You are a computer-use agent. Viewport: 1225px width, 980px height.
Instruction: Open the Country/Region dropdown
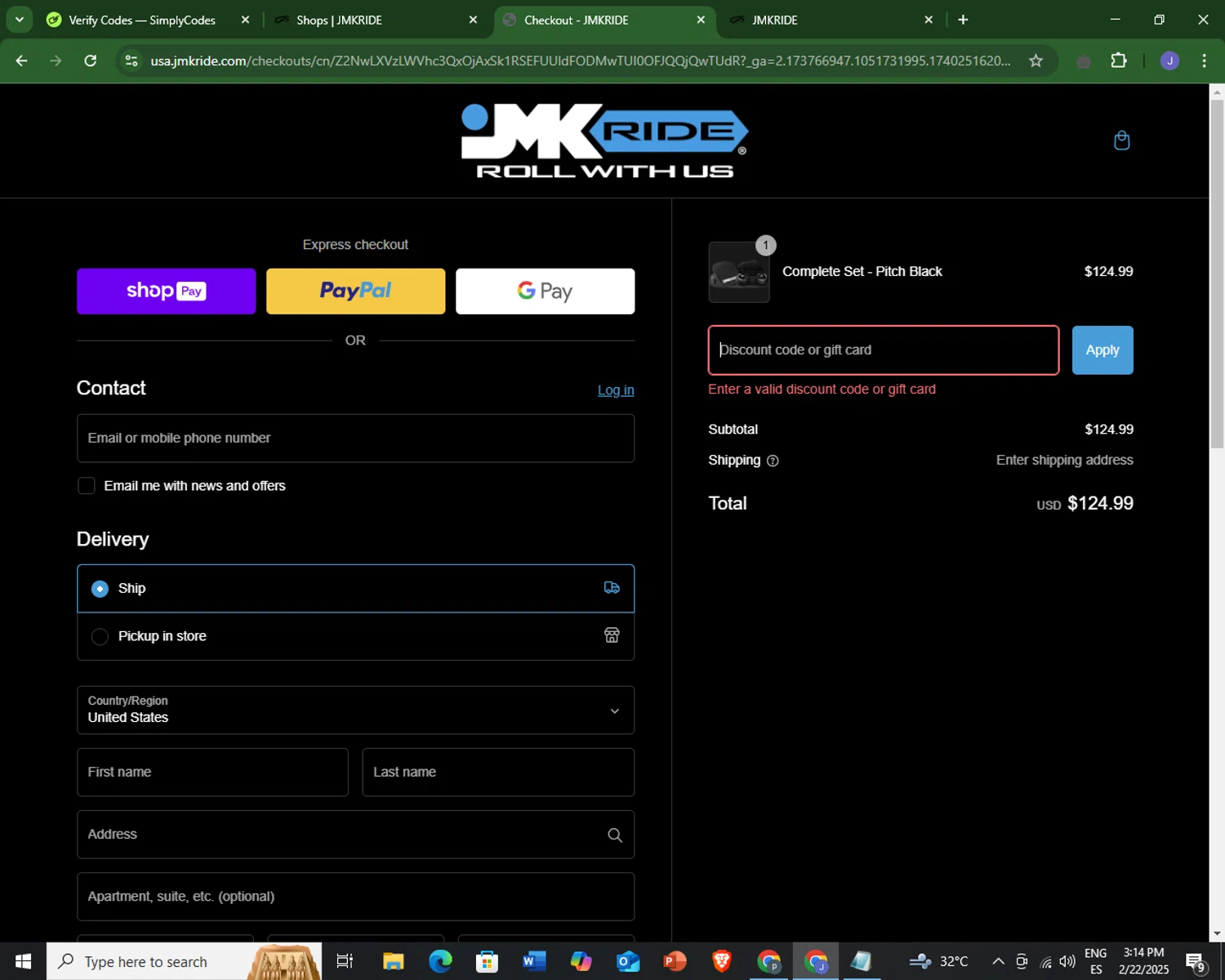coord(355,710)
